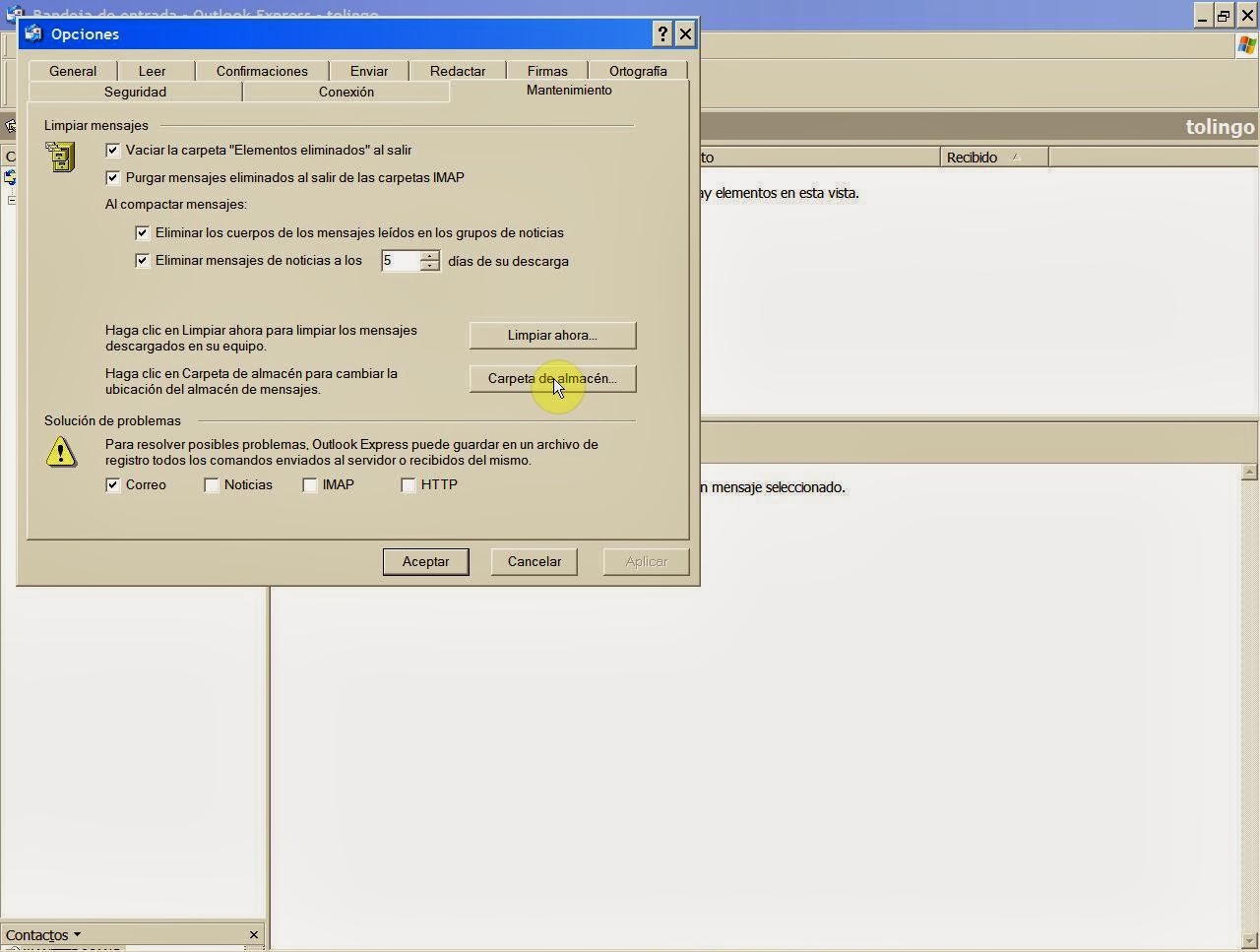Viewport: 1260px width, 952px height.
Task: Toggle Purgar mensajes eliminados IMAP checkbox
Action: (113, 177)
